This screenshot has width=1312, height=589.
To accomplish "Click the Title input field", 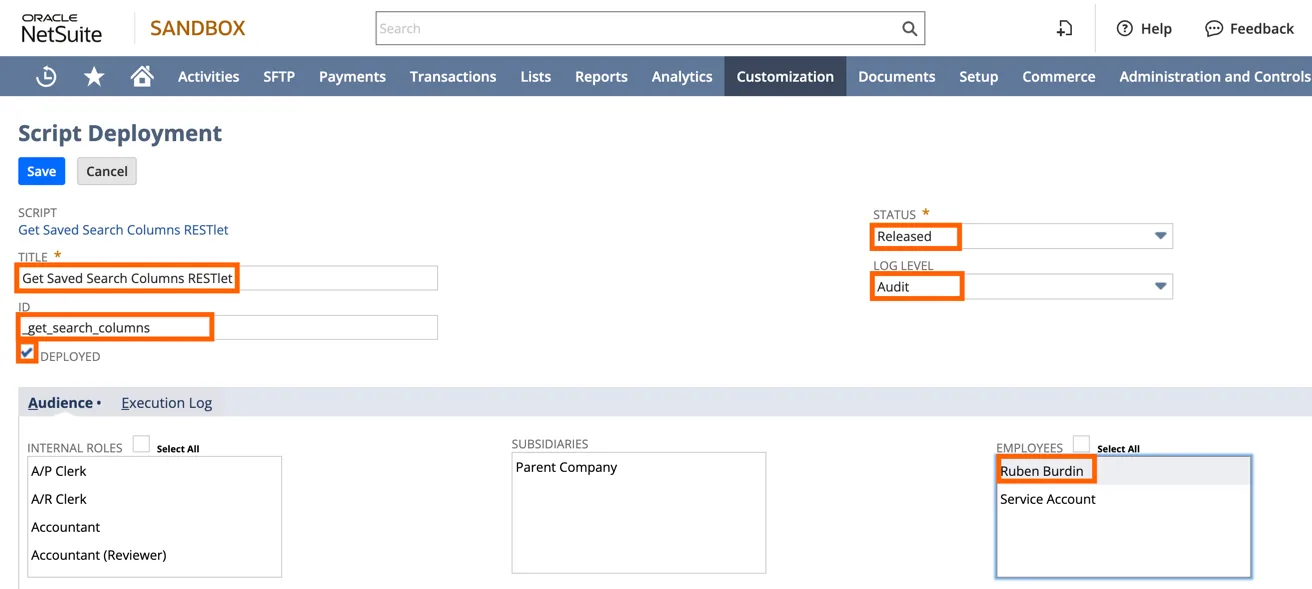I will pos(228,278).
